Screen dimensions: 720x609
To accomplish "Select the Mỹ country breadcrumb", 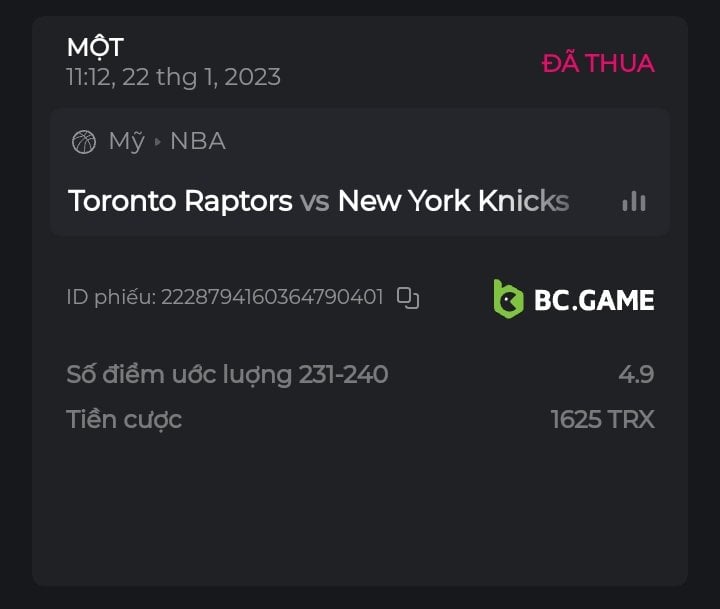I will (127, 142).
